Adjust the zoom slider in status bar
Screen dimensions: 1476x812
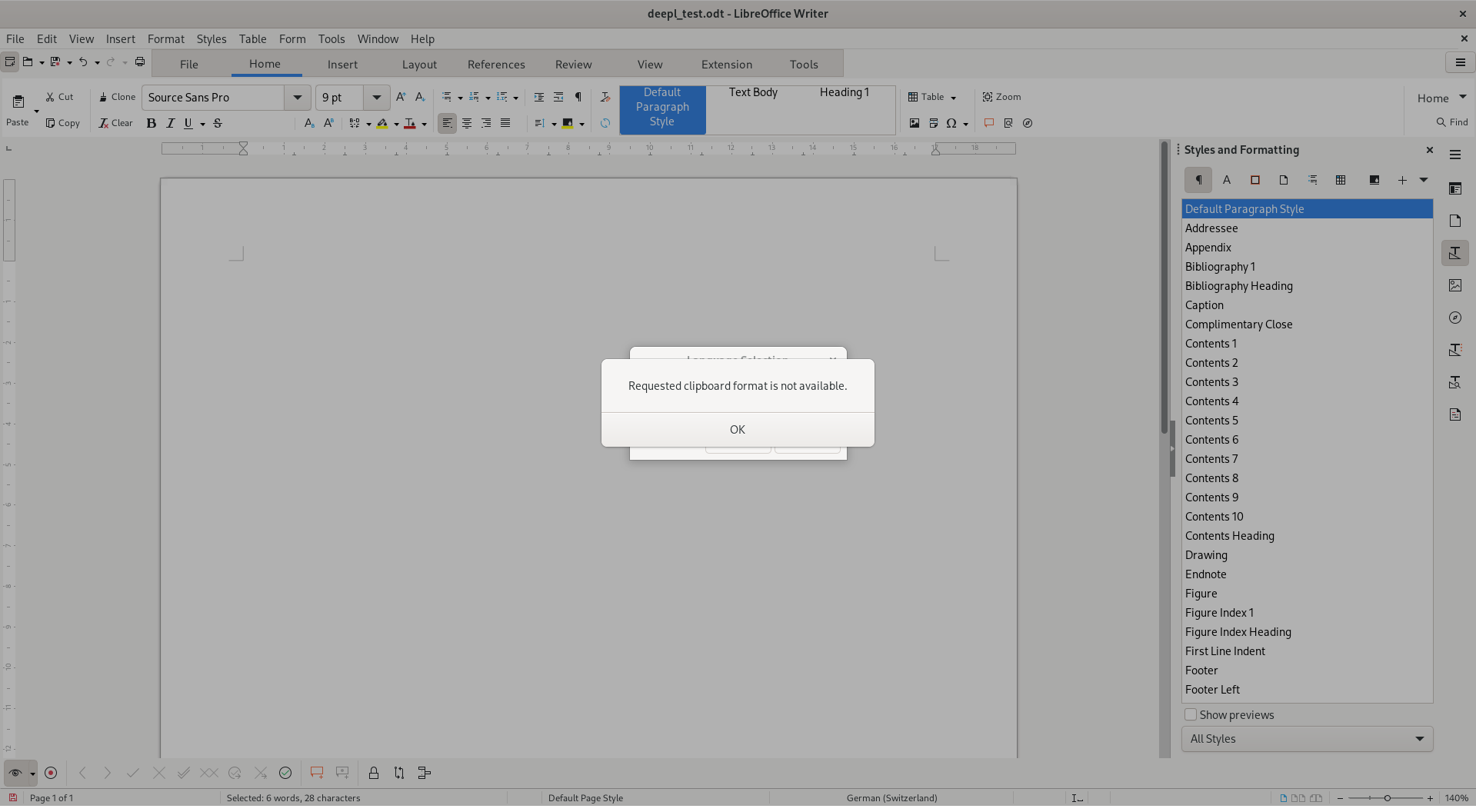coord(1386,798)
